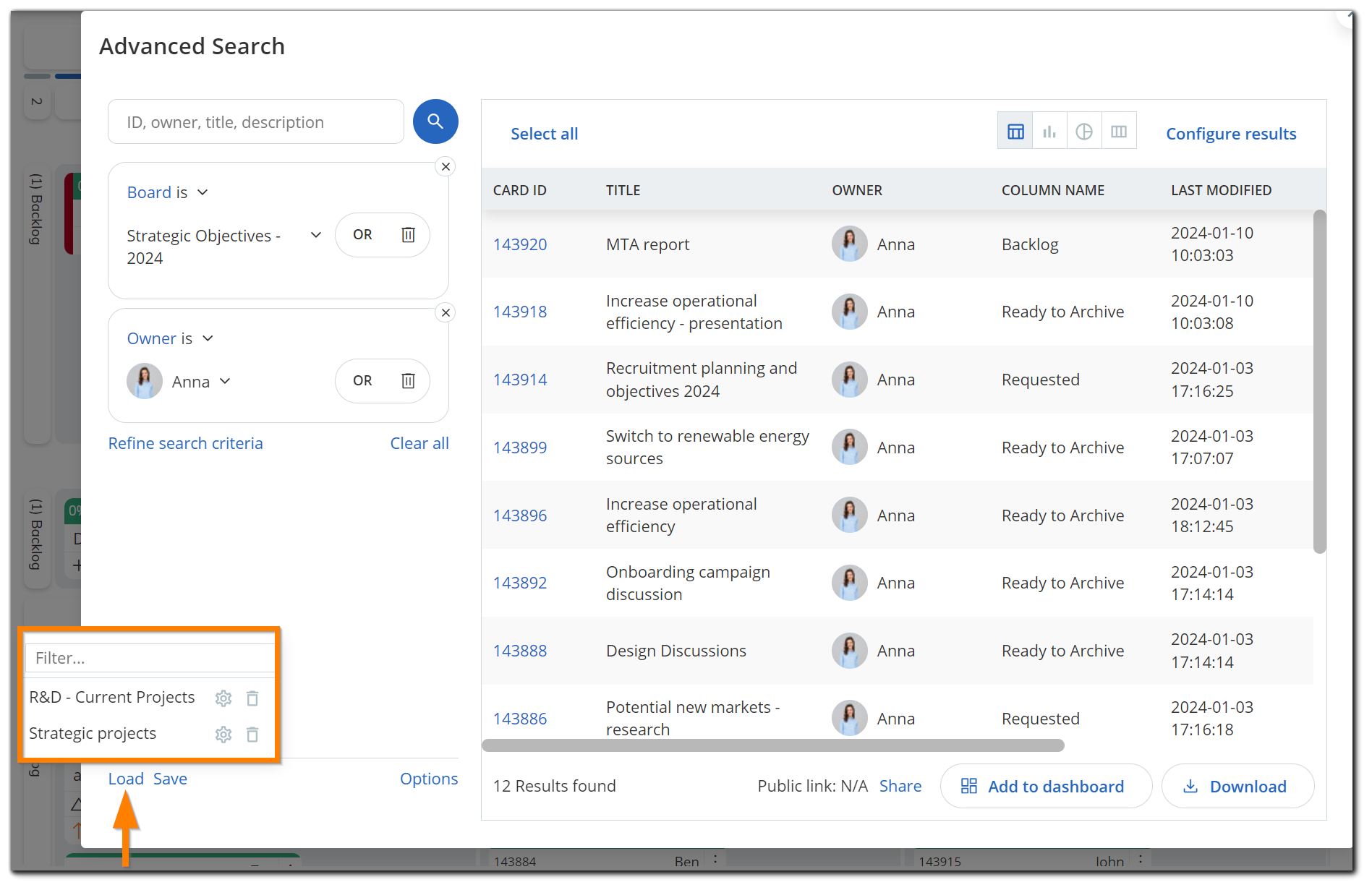Screen dimensions: 1372x890
Task: Open settings gear for R&D - Current Projects
Action: click(223, 698)
